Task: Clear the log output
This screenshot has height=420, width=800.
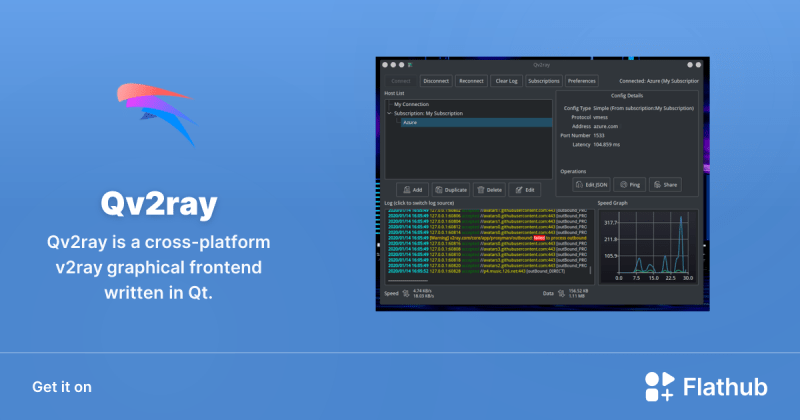Action: (x=507, y=81)
